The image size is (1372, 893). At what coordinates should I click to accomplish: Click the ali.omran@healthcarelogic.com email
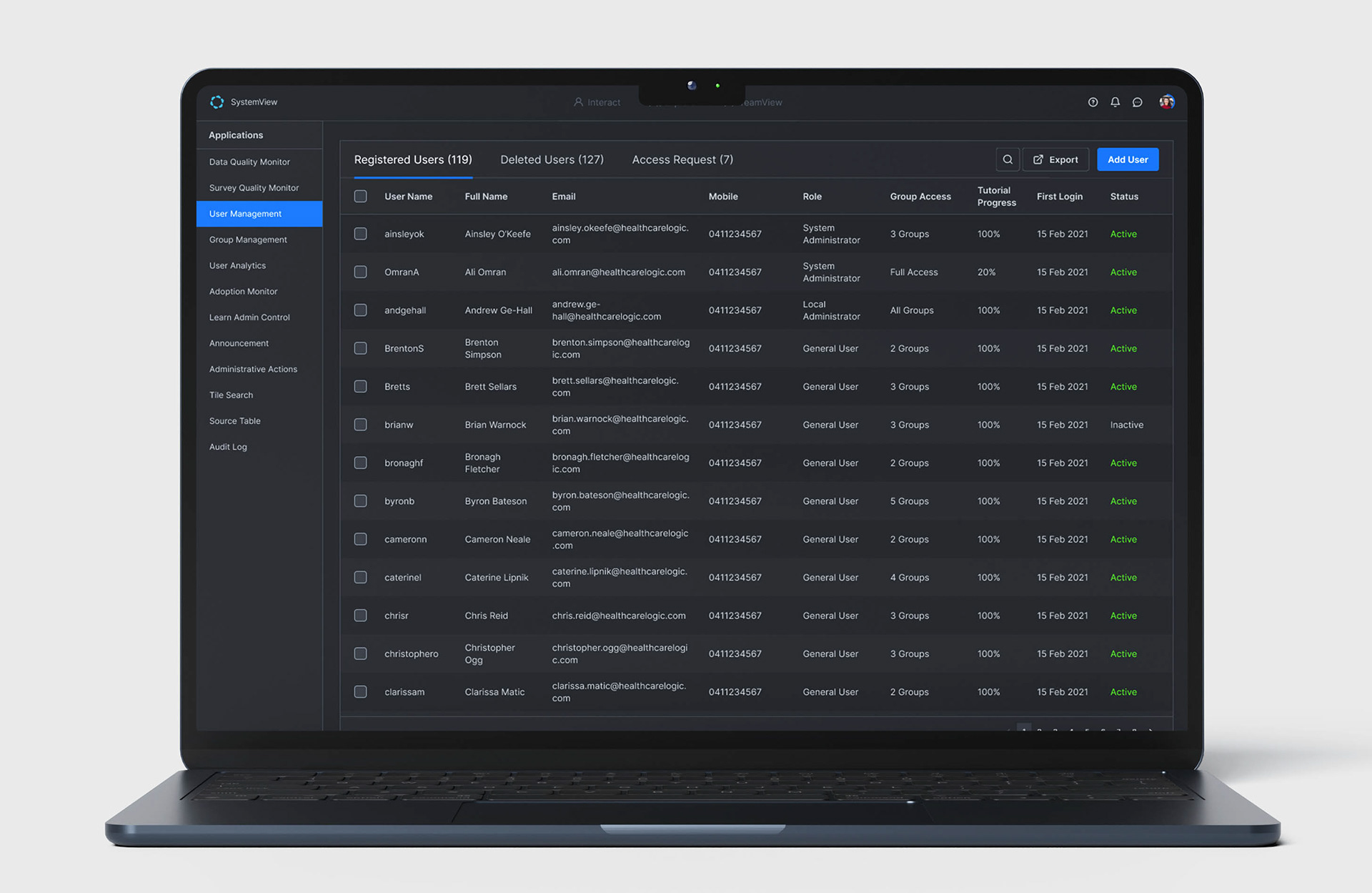(x=618, y=272)
